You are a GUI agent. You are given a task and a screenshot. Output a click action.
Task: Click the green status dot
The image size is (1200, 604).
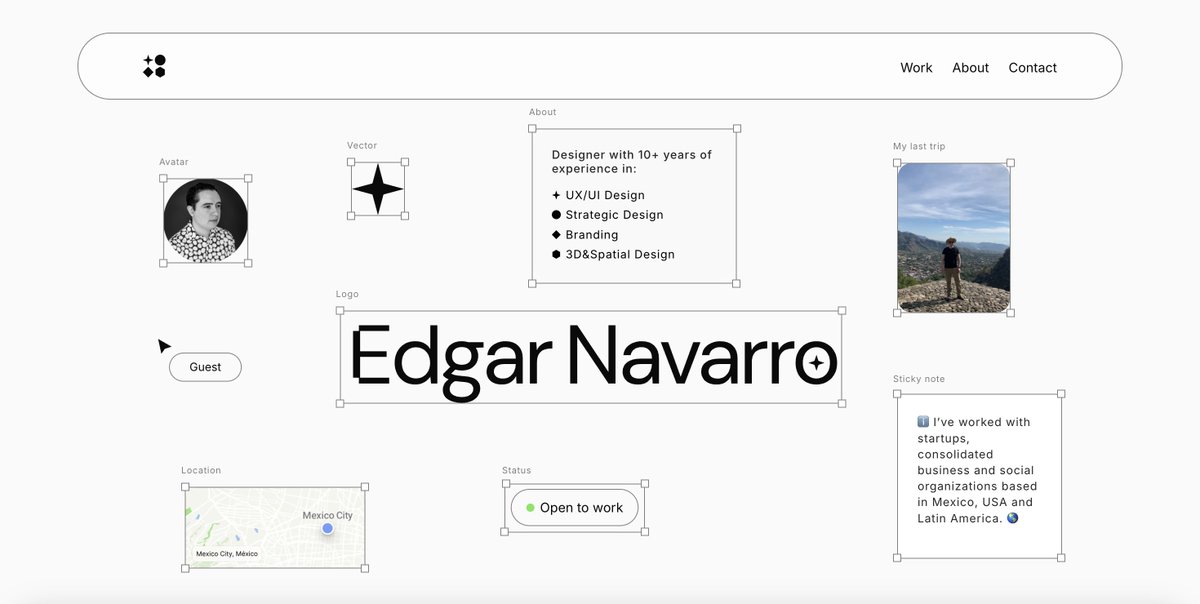tap(530, 508)
